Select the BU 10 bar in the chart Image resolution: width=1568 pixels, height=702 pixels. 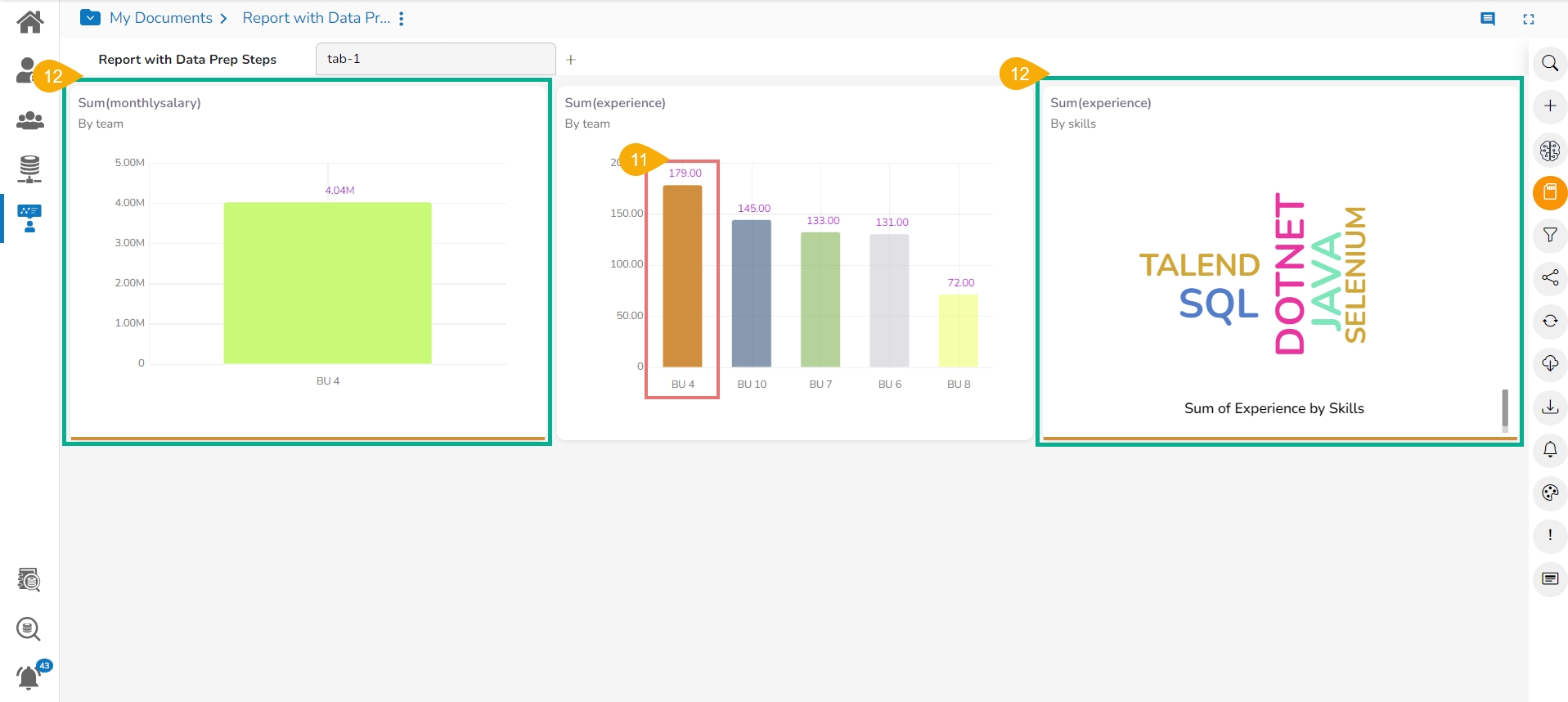[752, 294]
